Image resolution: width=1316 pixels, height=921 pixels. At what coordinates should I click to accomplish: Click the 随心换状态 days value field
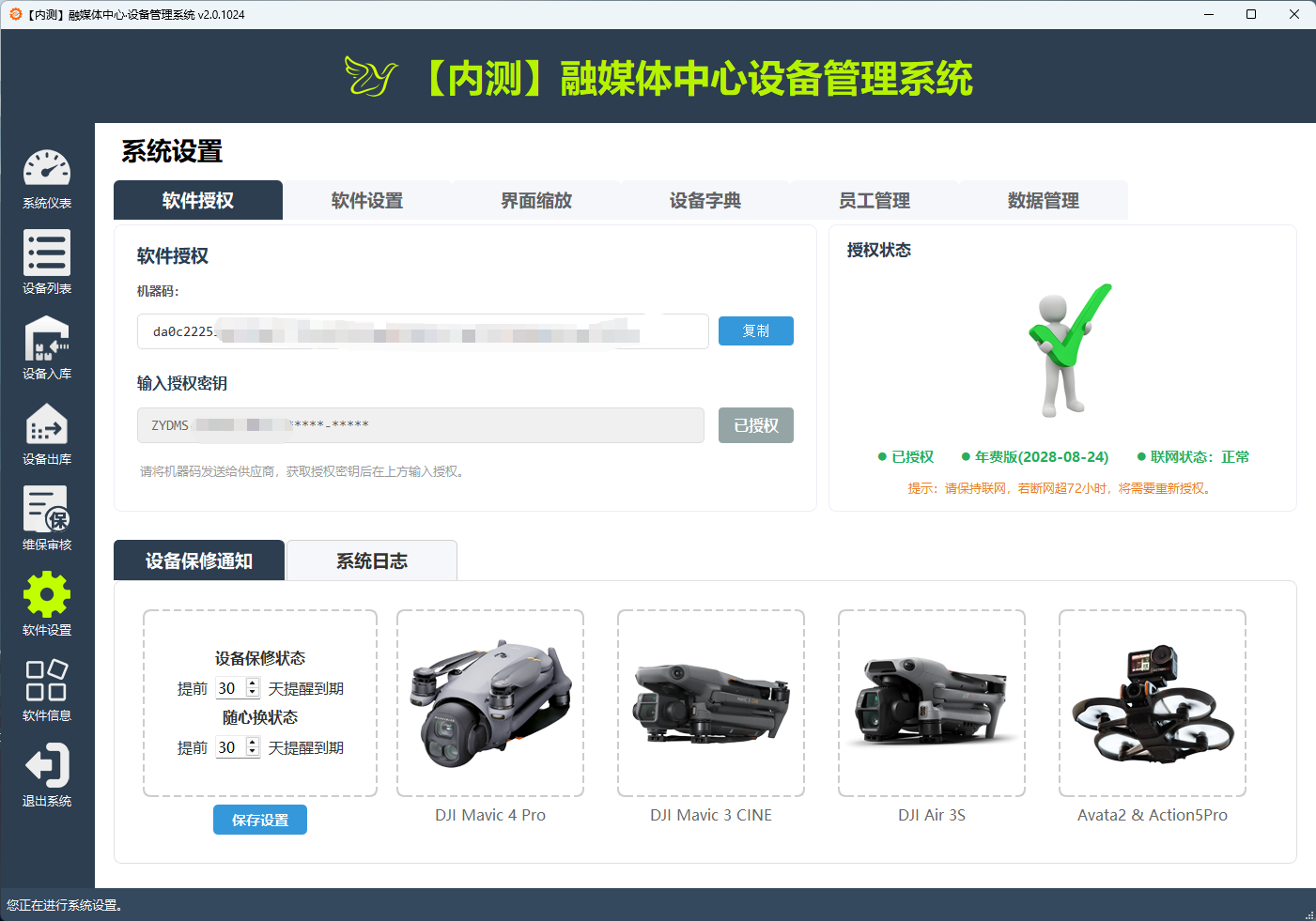(x=230, y=747)
